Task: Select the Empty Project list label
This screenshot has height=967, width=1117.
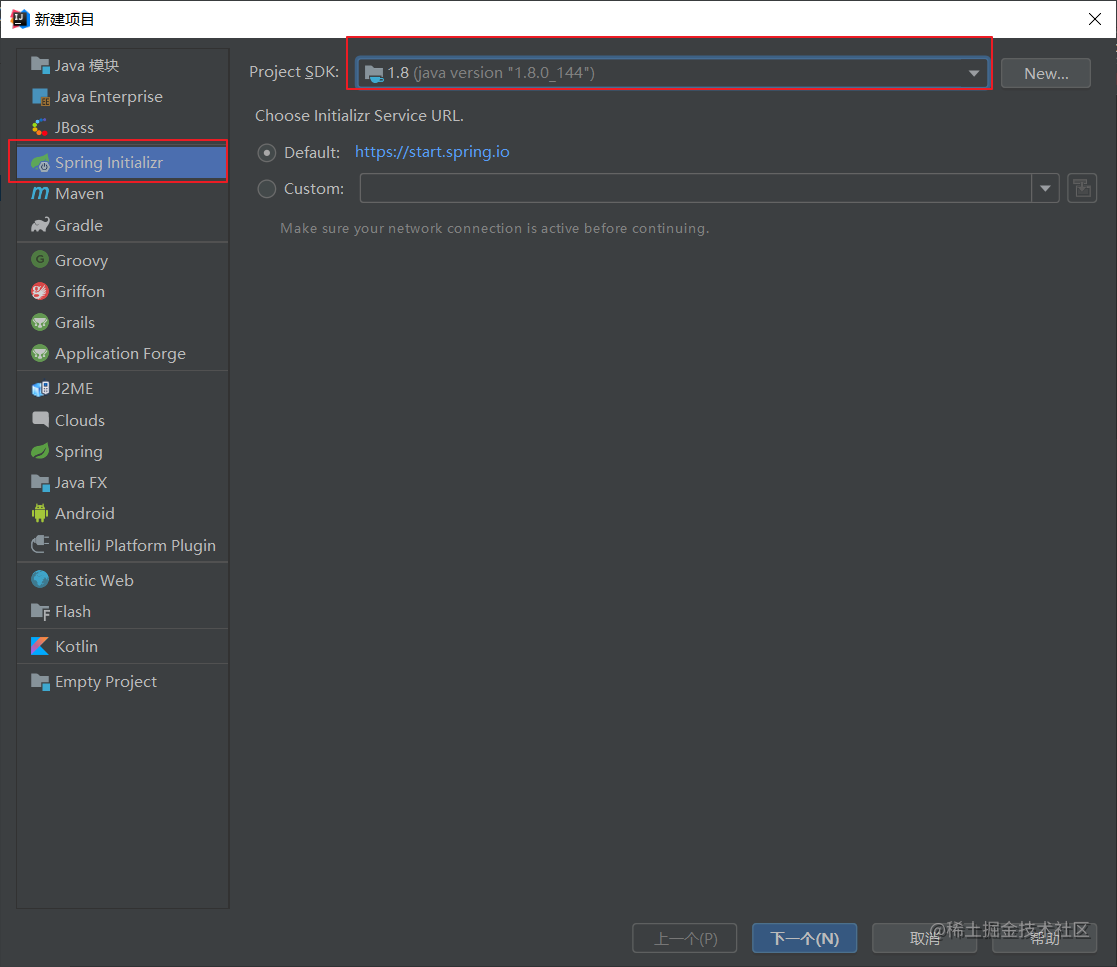Action: (105, 681)
